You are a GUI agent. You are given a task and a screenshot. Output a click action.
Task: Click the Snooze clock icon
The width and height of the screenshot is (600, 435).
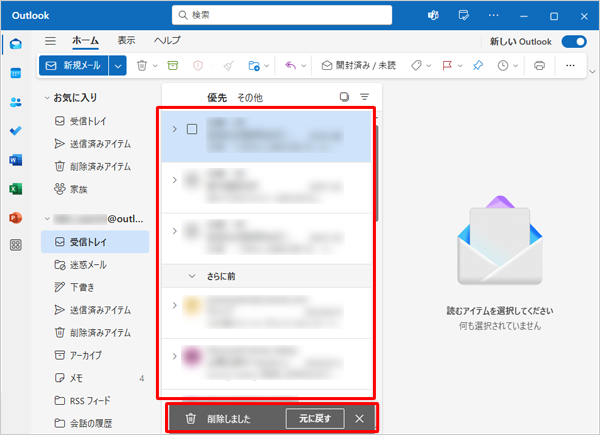(x=503, y=65)
